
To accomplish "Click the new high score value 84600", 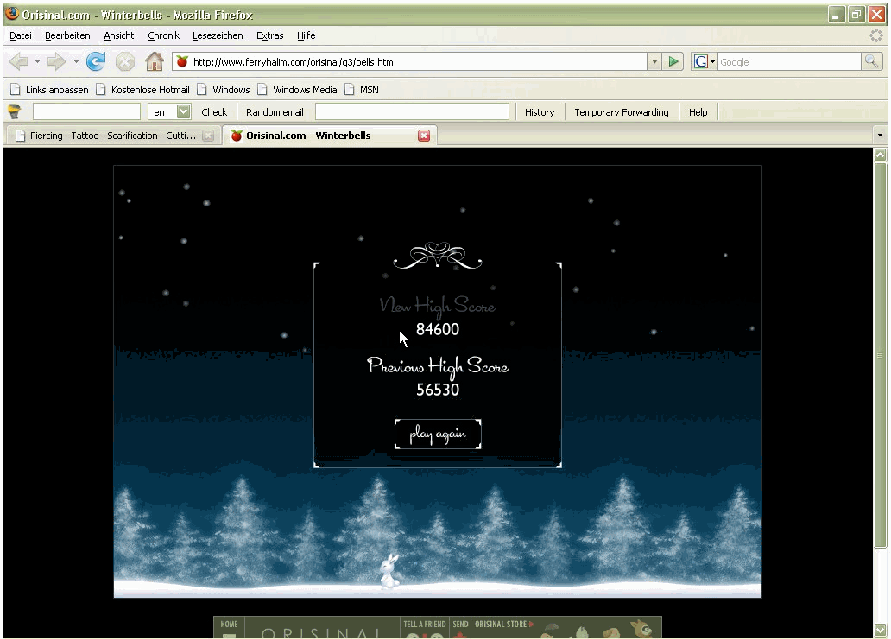I will point(438,329).
